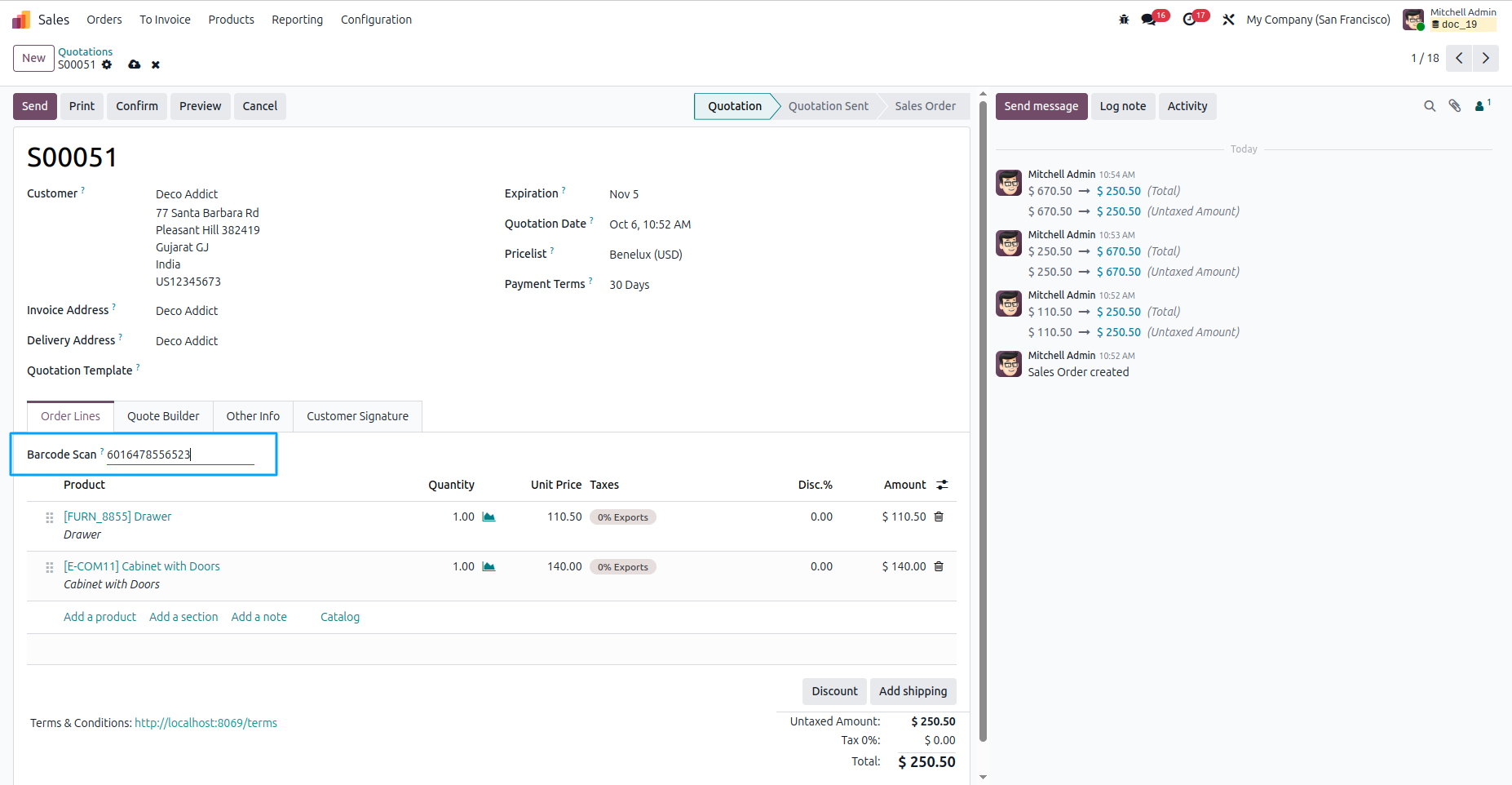
Task: Open the conversations messages icon
Action: click(x=1148, y=20)
